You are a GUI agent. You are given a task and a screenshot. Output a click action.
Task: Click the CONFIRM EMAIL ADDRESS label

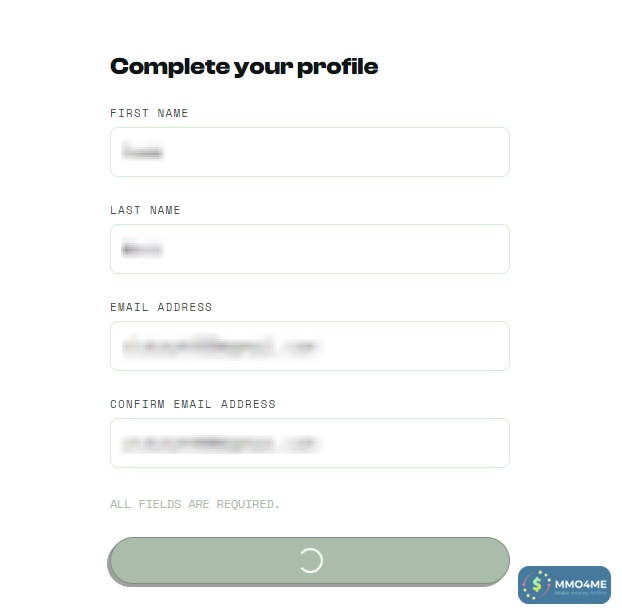(x=193, y=404)
